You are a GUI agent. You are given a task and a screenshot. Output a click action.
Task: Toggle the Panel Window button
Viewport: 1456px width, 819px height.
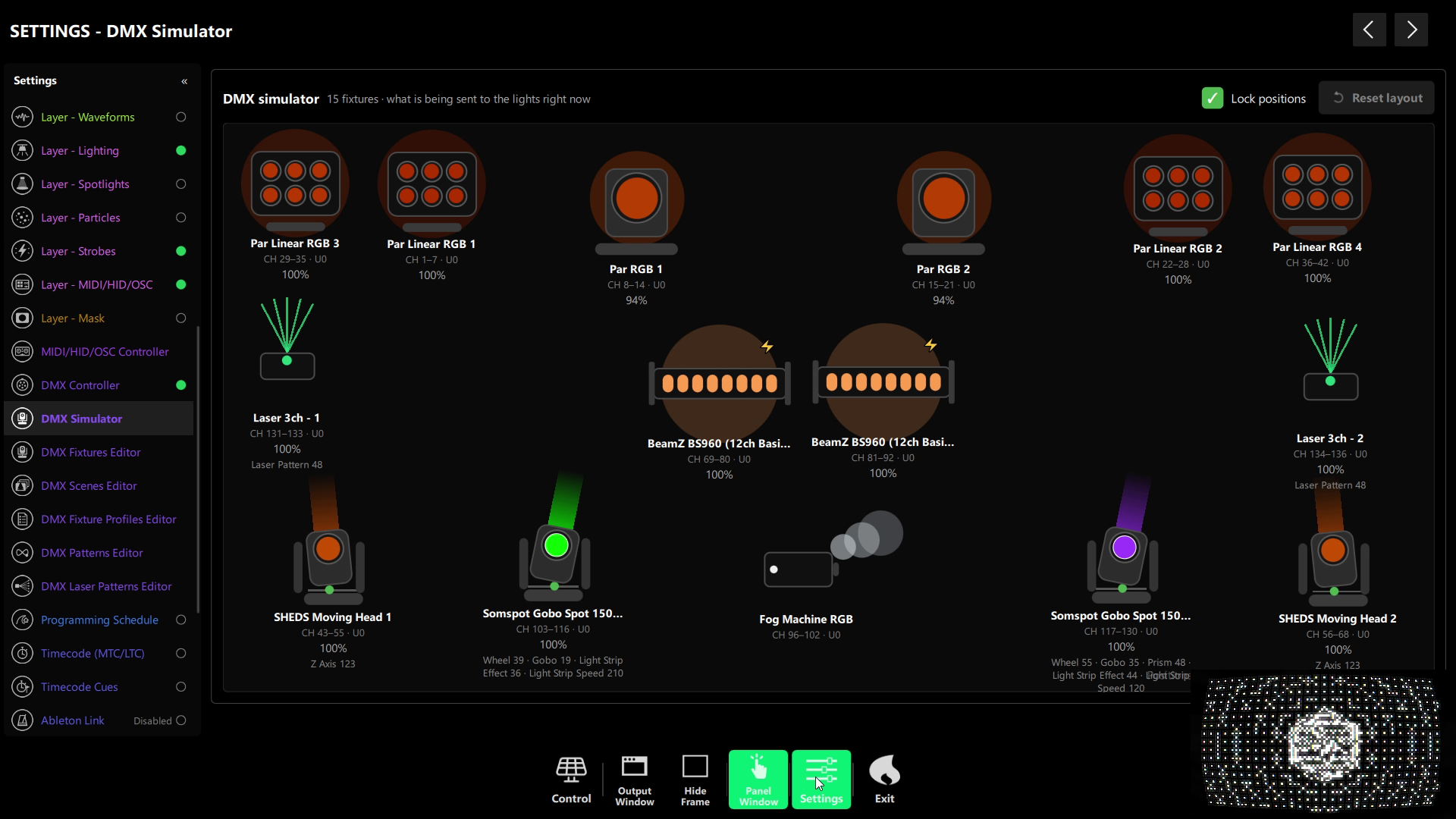(x=758, y=780)
